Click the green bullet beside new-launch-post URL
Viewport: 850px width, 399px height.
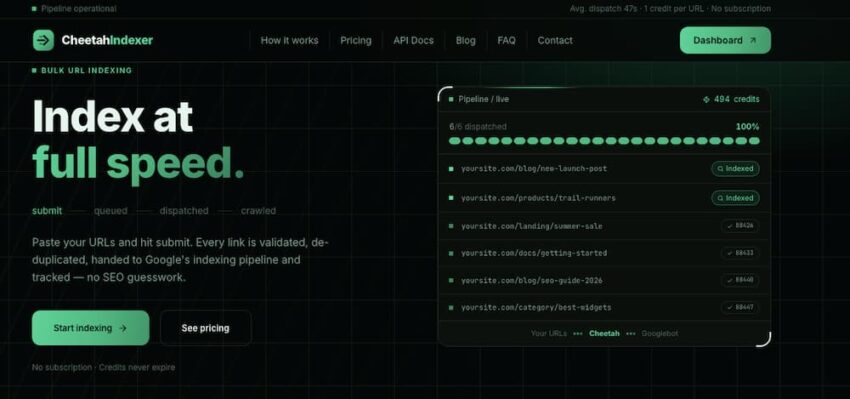[451, 169]
